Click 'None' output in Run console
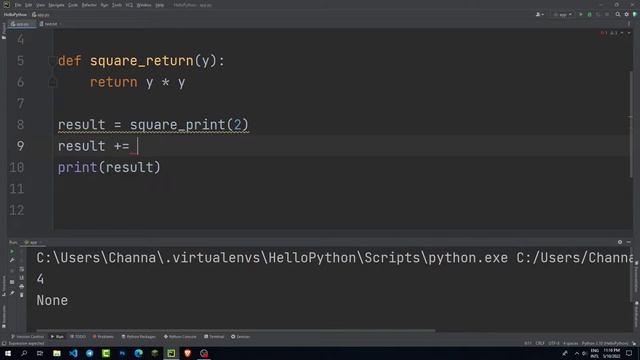640x360 pixels. (52, 300)
